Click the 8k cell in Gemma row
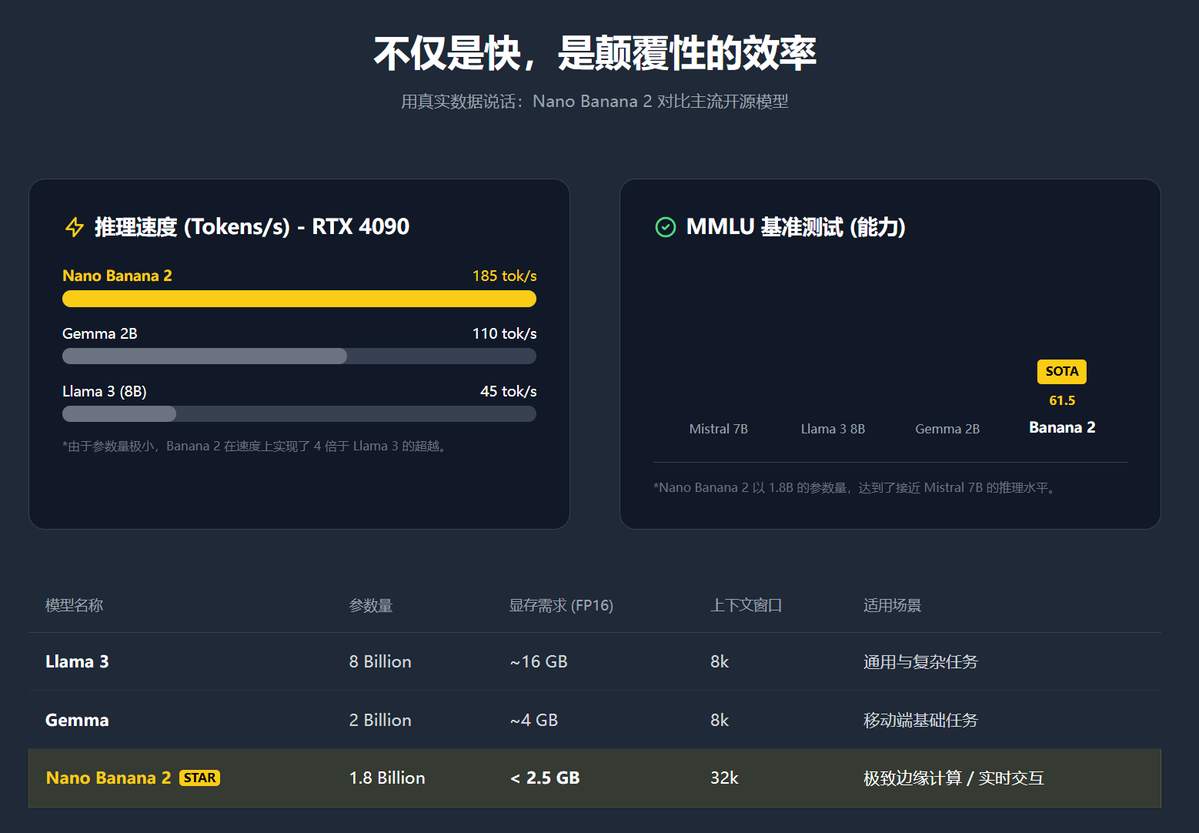 [x=720, y=721]
